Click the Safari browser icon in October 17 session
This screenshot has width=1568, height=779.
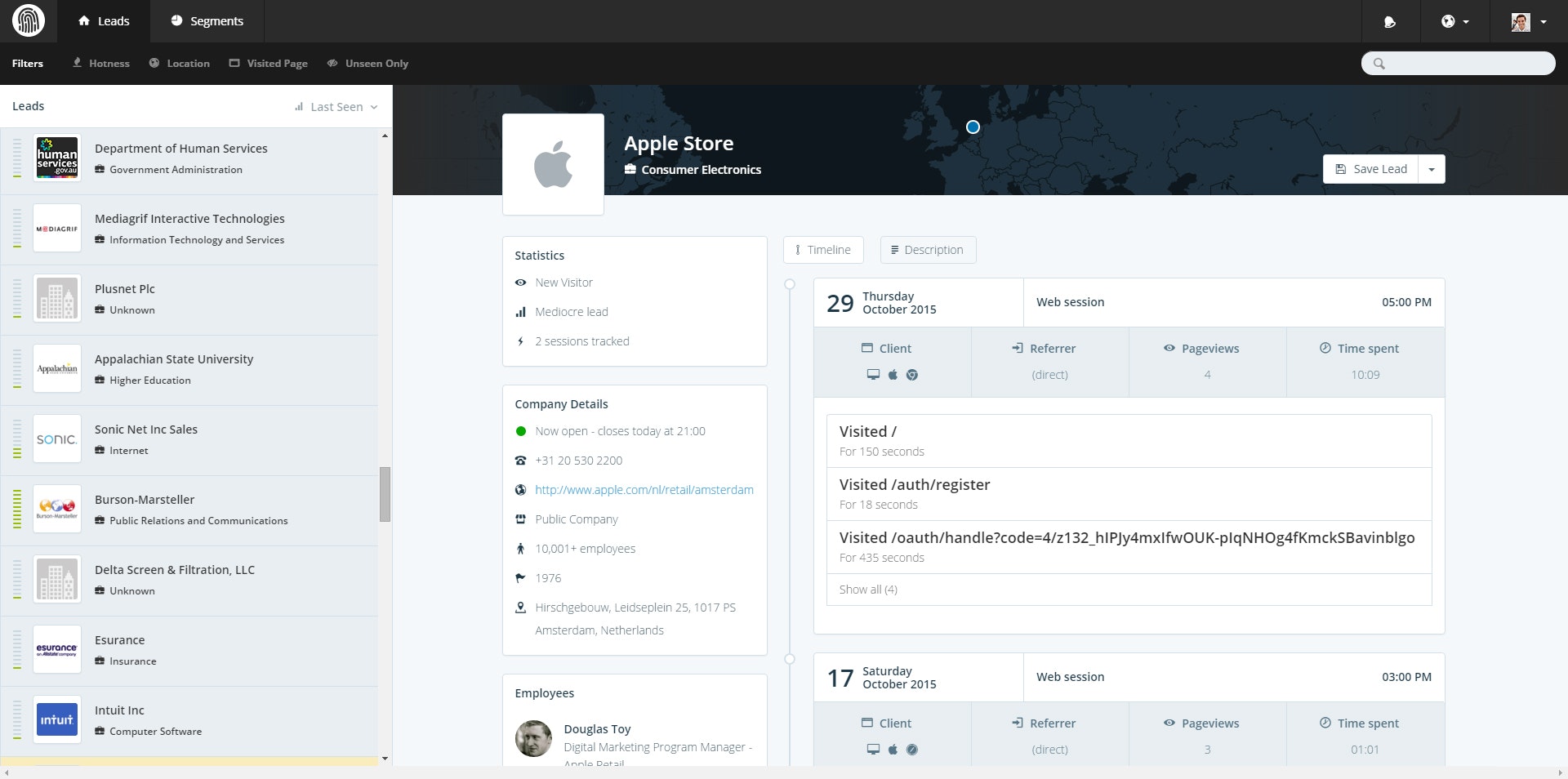pos(912,750)
